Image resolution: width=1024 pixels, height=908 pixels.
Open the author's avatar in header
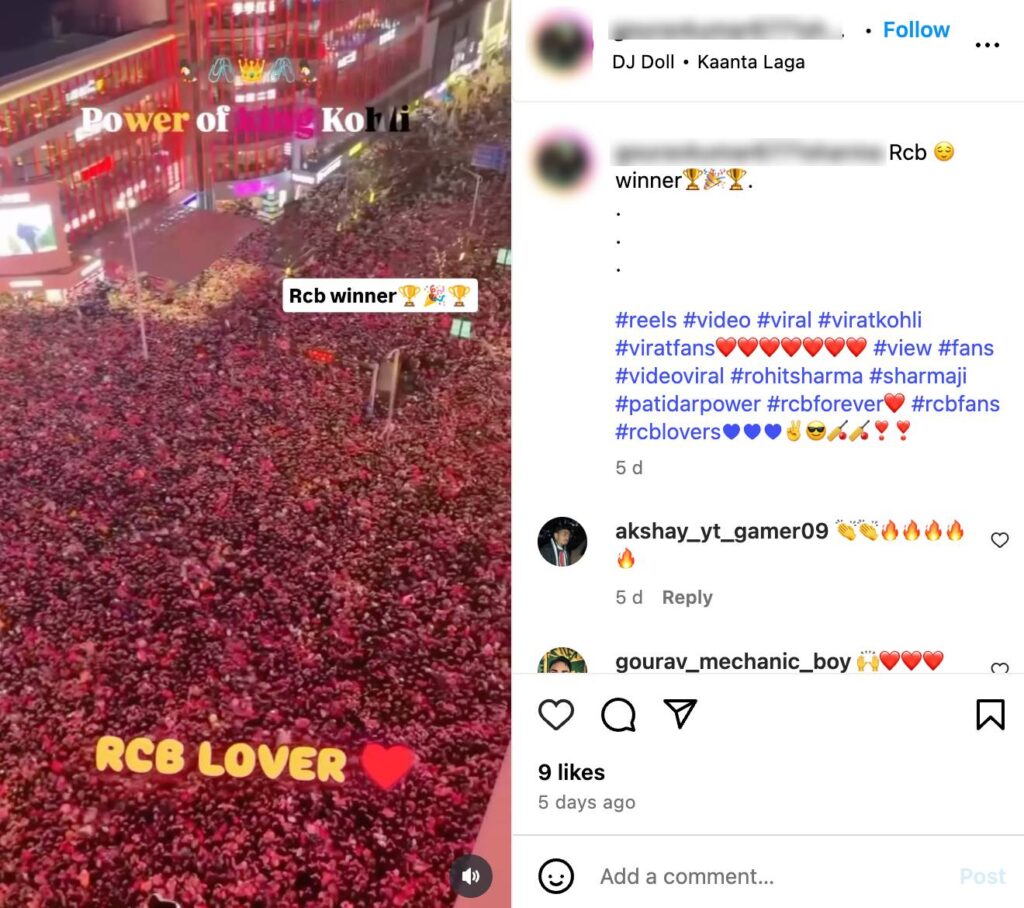[x=562, y=44]
